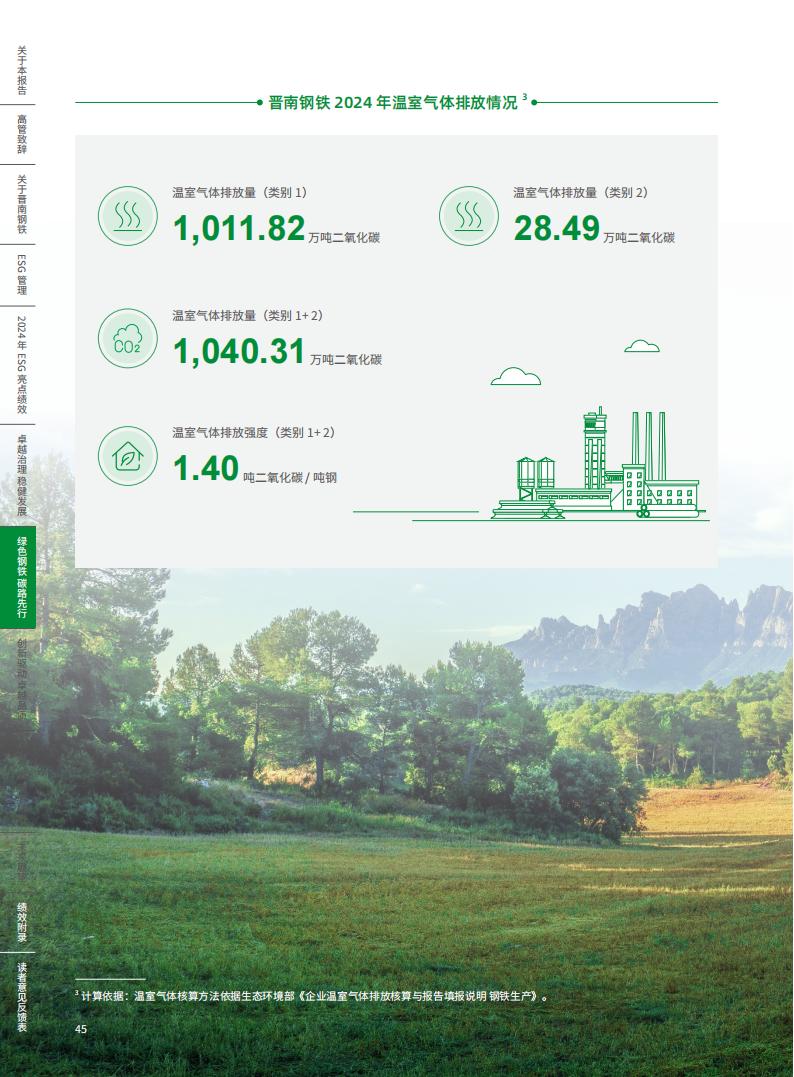Open the 读者意见反馈表 sidebar tab

22,997
